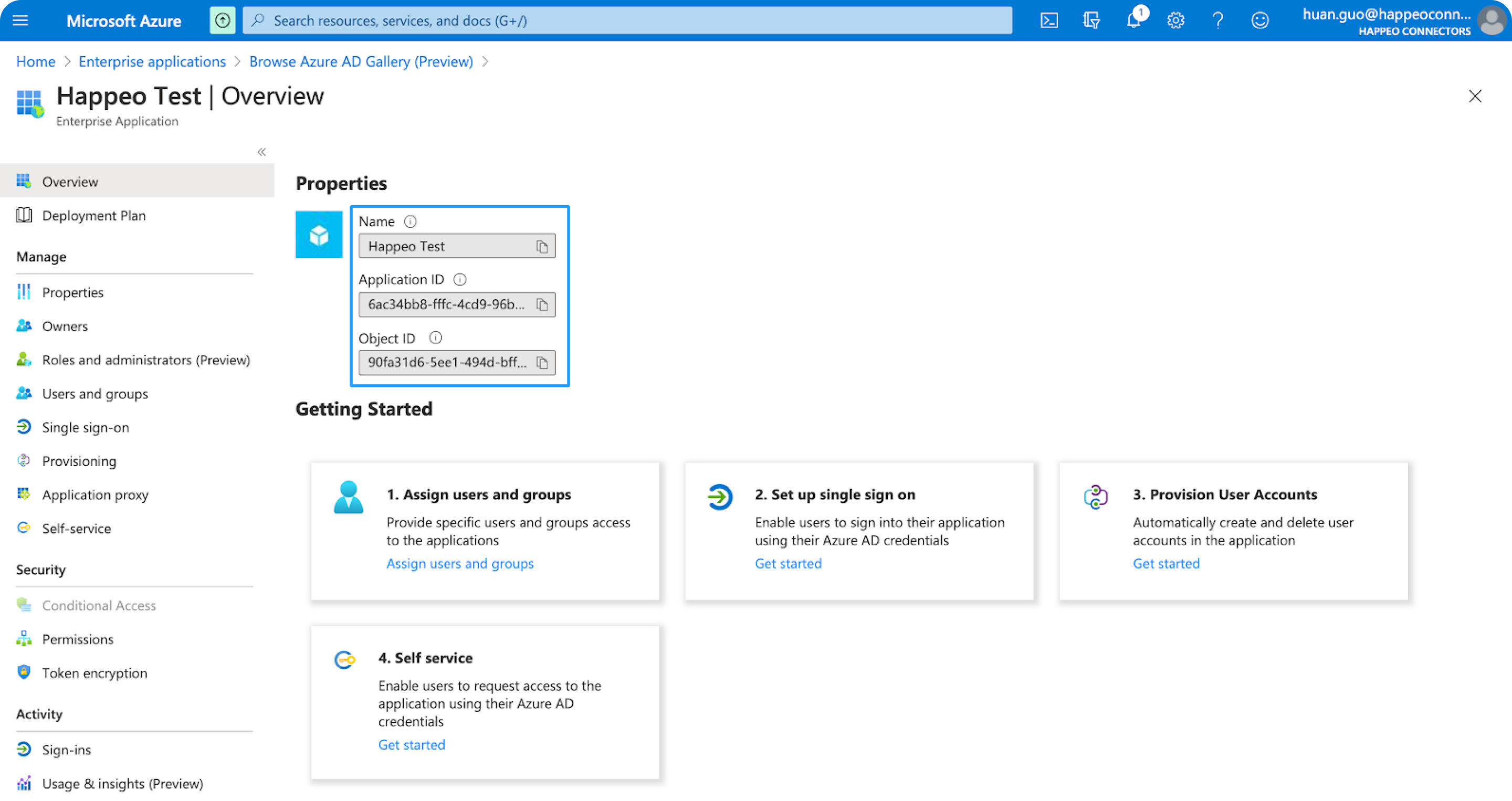Copy the Object ID to clipboard
Screen dimensions: 1512x801
542,363
